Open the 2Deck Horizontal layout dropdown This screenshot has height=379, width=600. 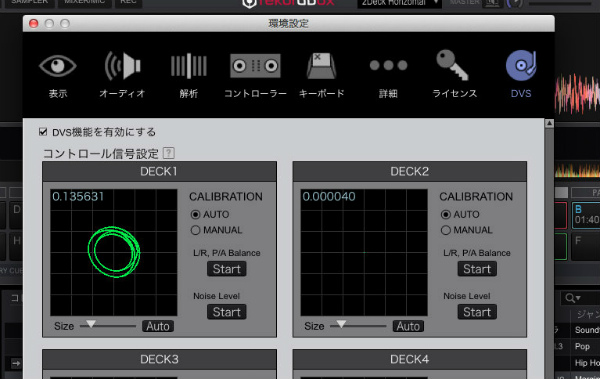point(399,3)
